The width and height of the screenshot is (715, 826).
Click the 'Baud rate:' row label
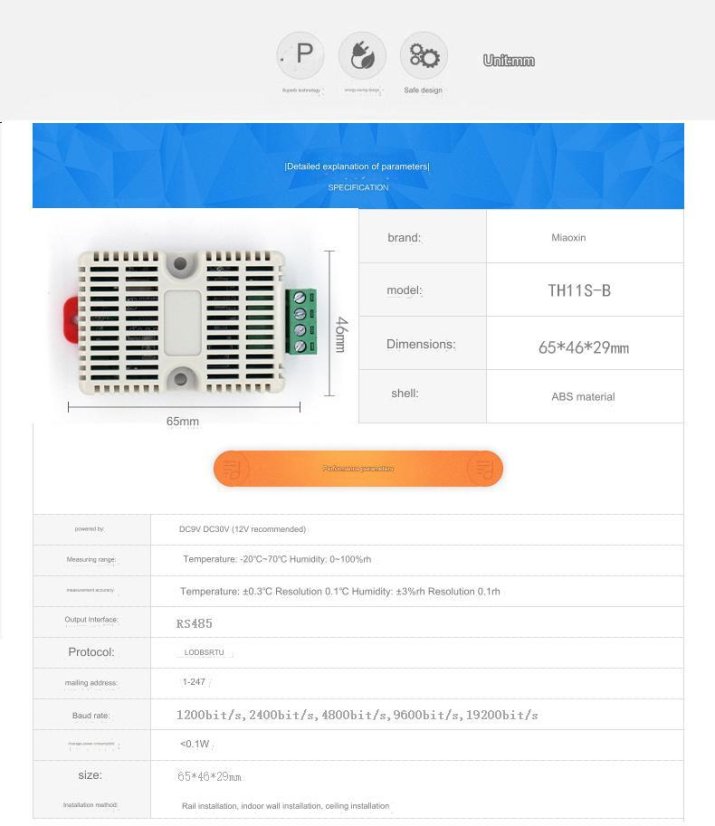point(91,715)
